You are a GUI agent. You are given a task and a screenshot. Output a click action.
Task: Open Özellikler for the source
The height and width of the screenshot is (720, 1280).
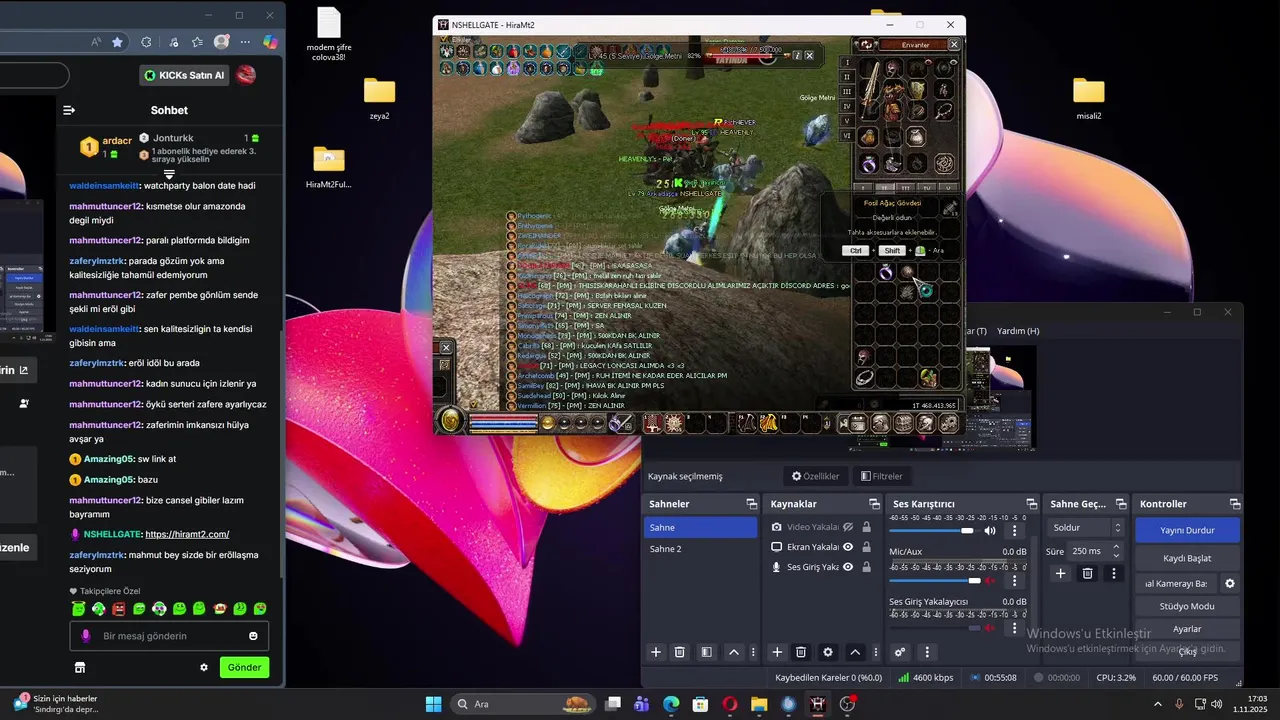(x=815, y=476)
